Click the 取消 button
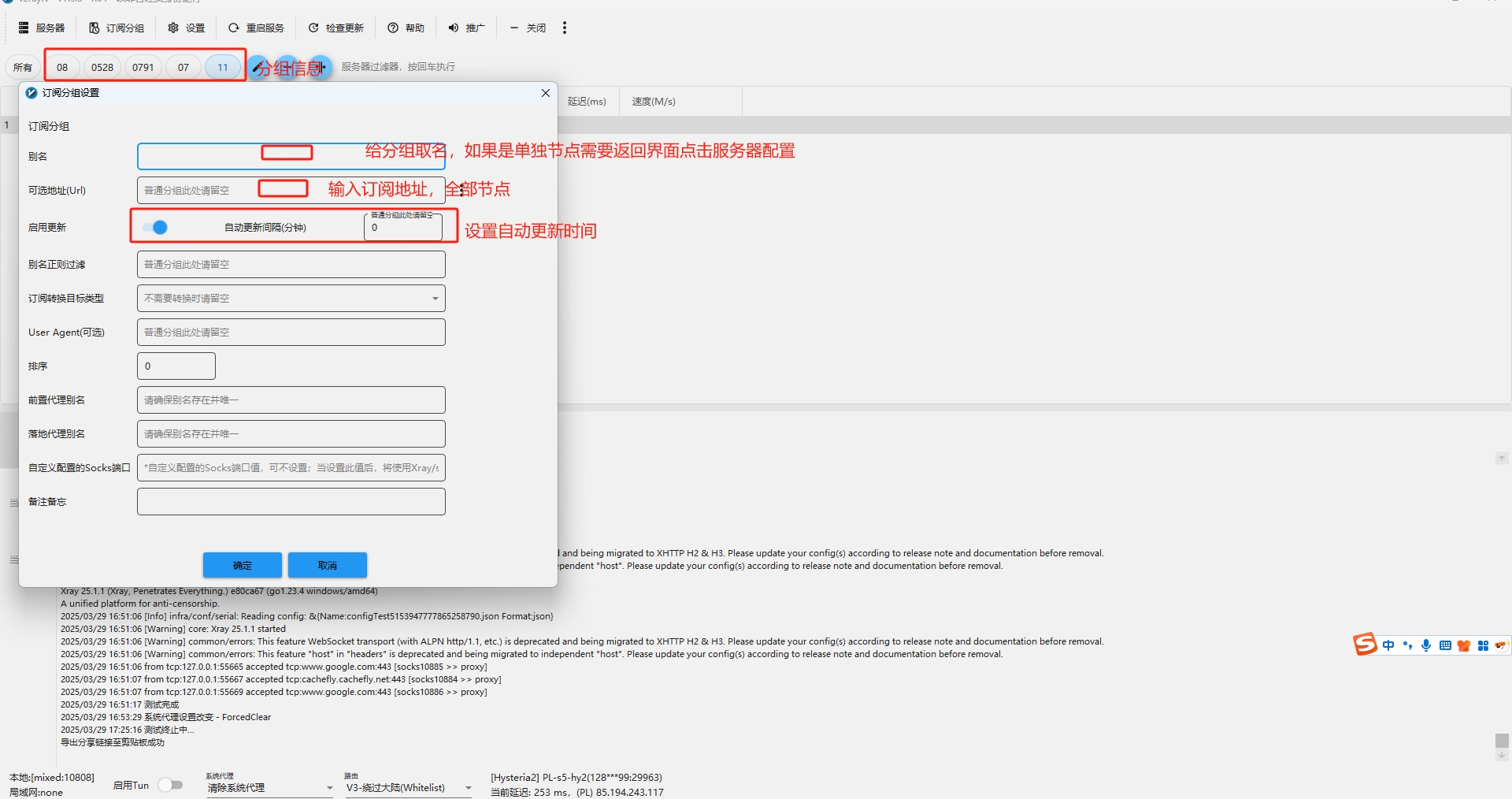This screenshot has width=1512, height=799. point(327,565)
